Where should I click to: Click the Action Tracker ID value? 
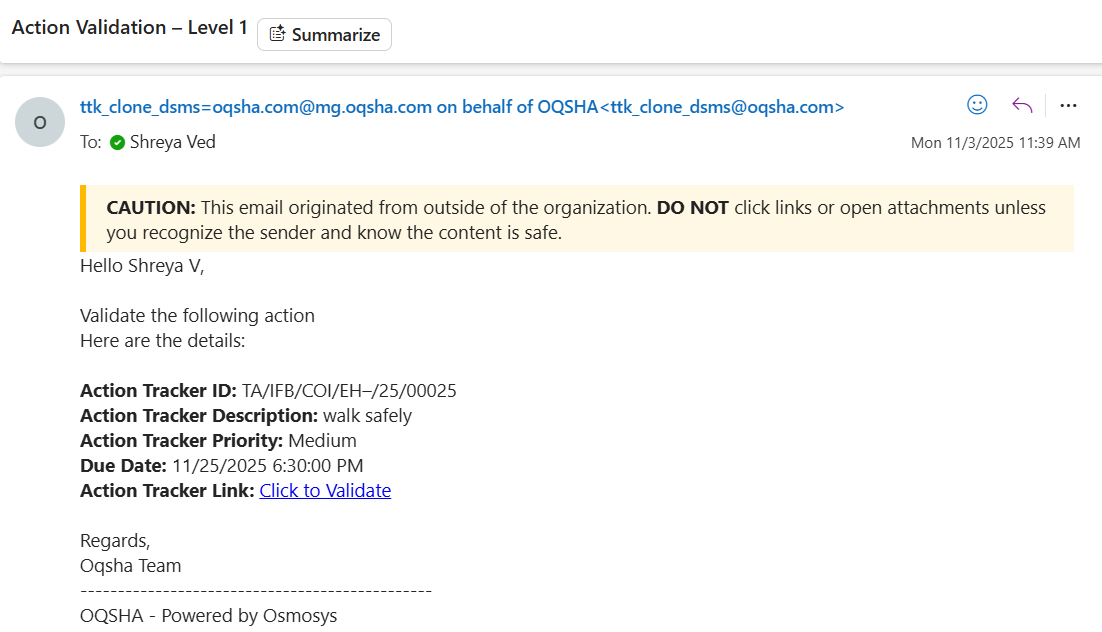point(349,391)
